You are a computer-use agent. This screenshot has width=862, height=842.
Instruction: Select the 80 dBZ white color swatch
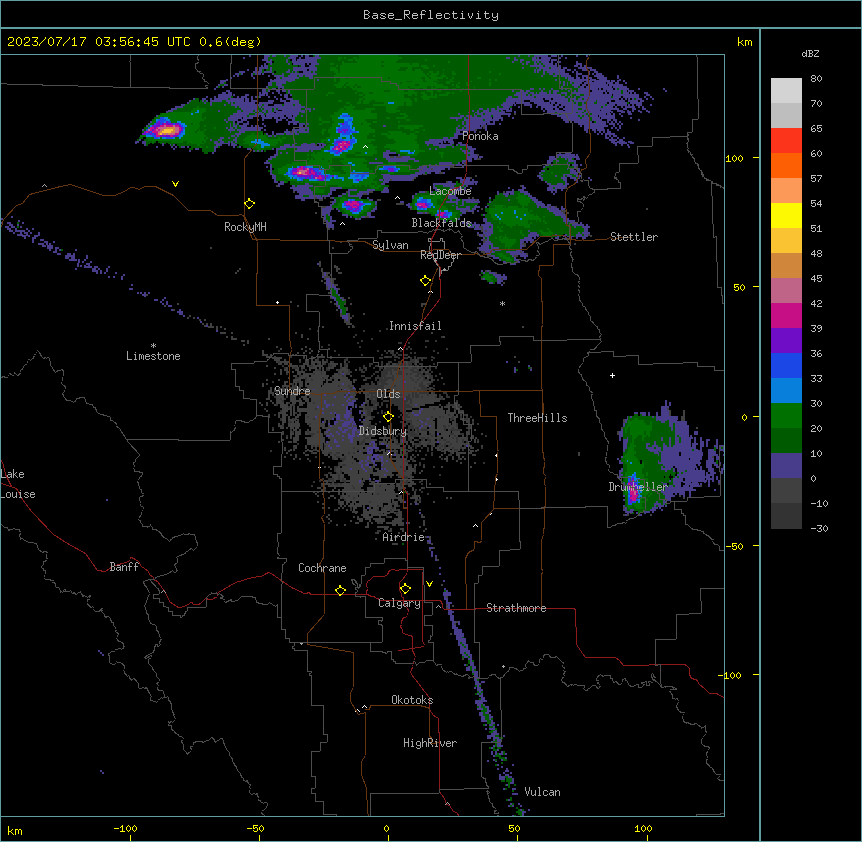[x=786, y=90]
